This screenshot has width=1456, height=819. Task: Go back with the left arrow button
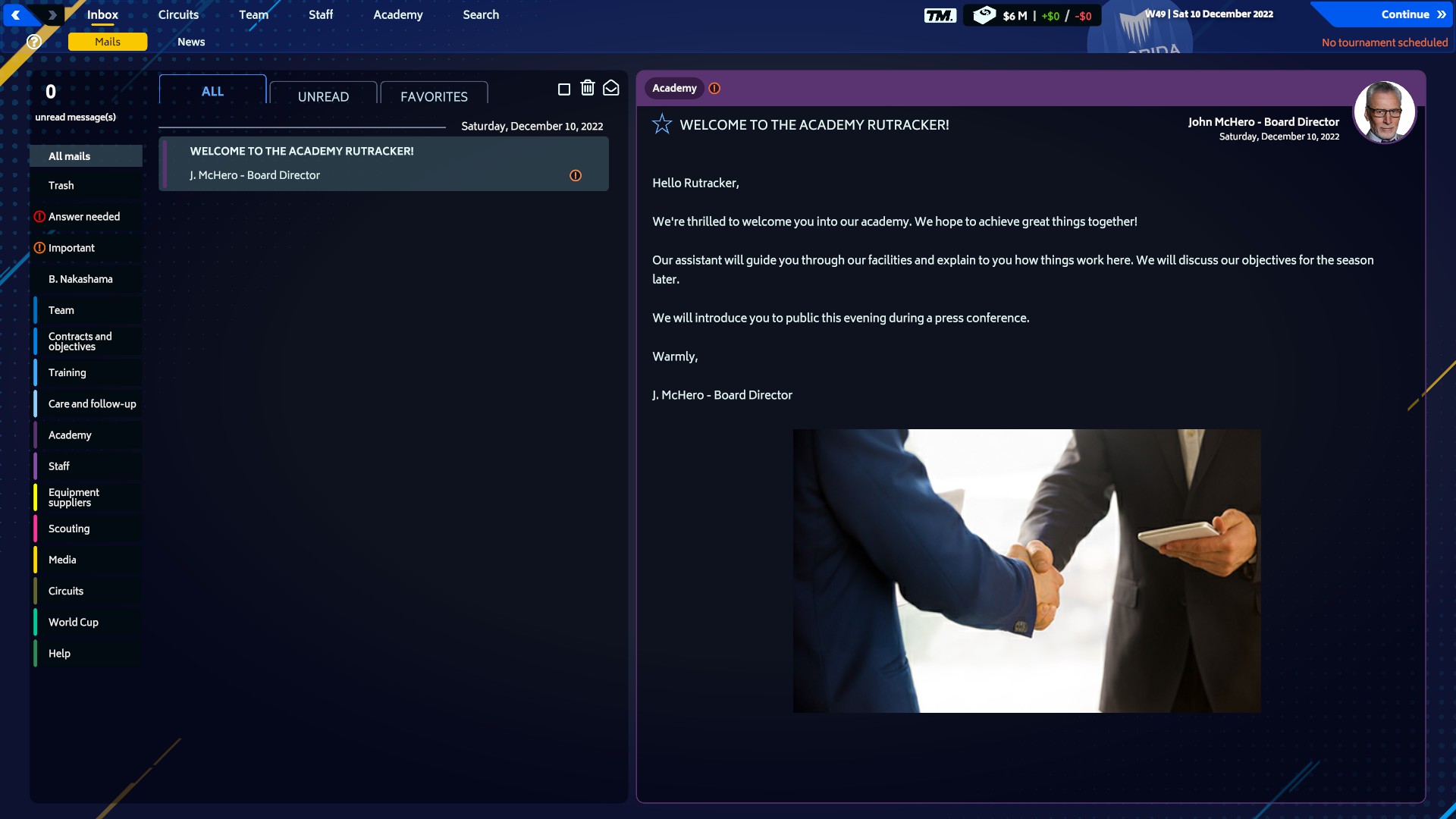tap(16, 14)
